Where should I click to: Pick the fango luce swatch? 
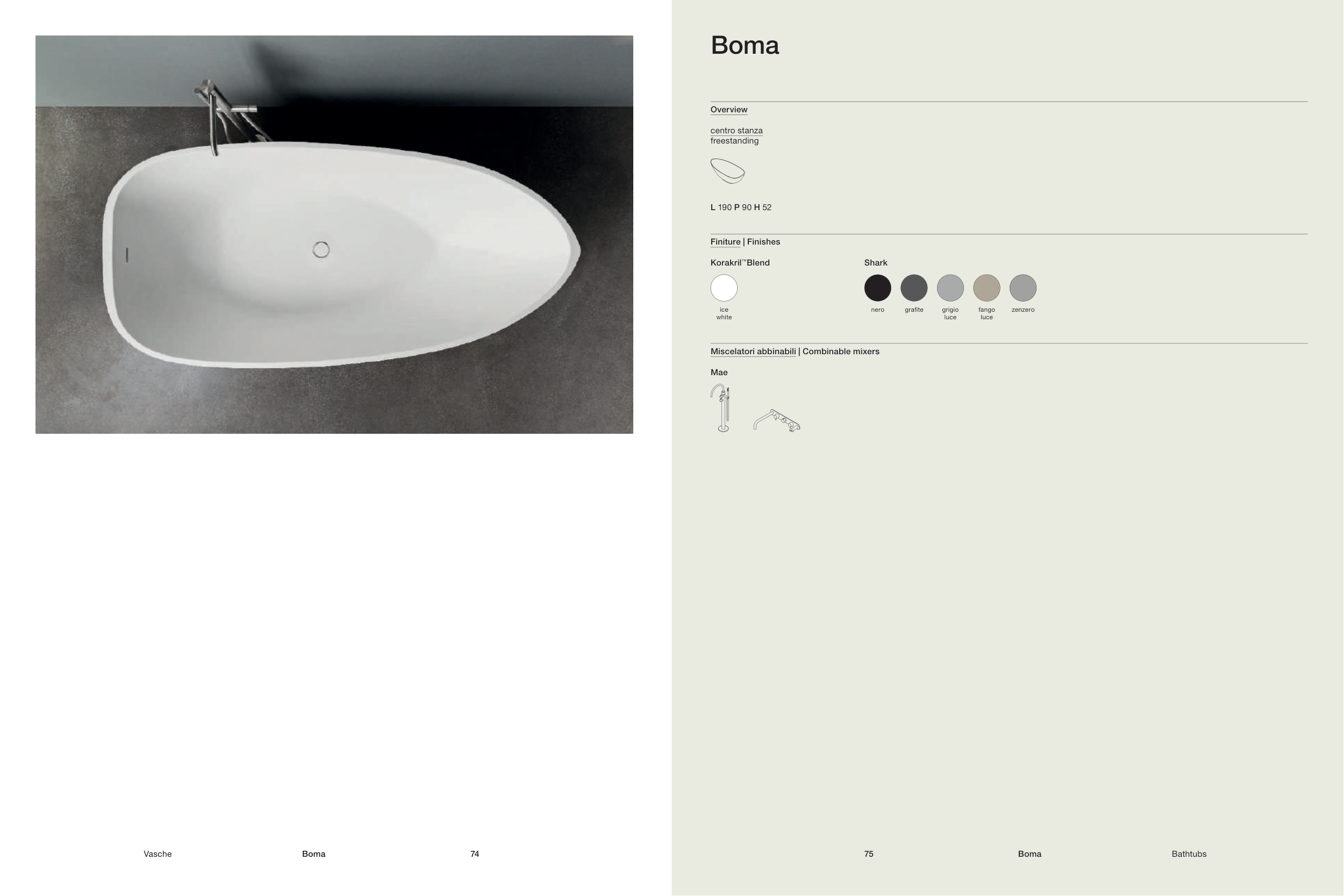[987, 288]
